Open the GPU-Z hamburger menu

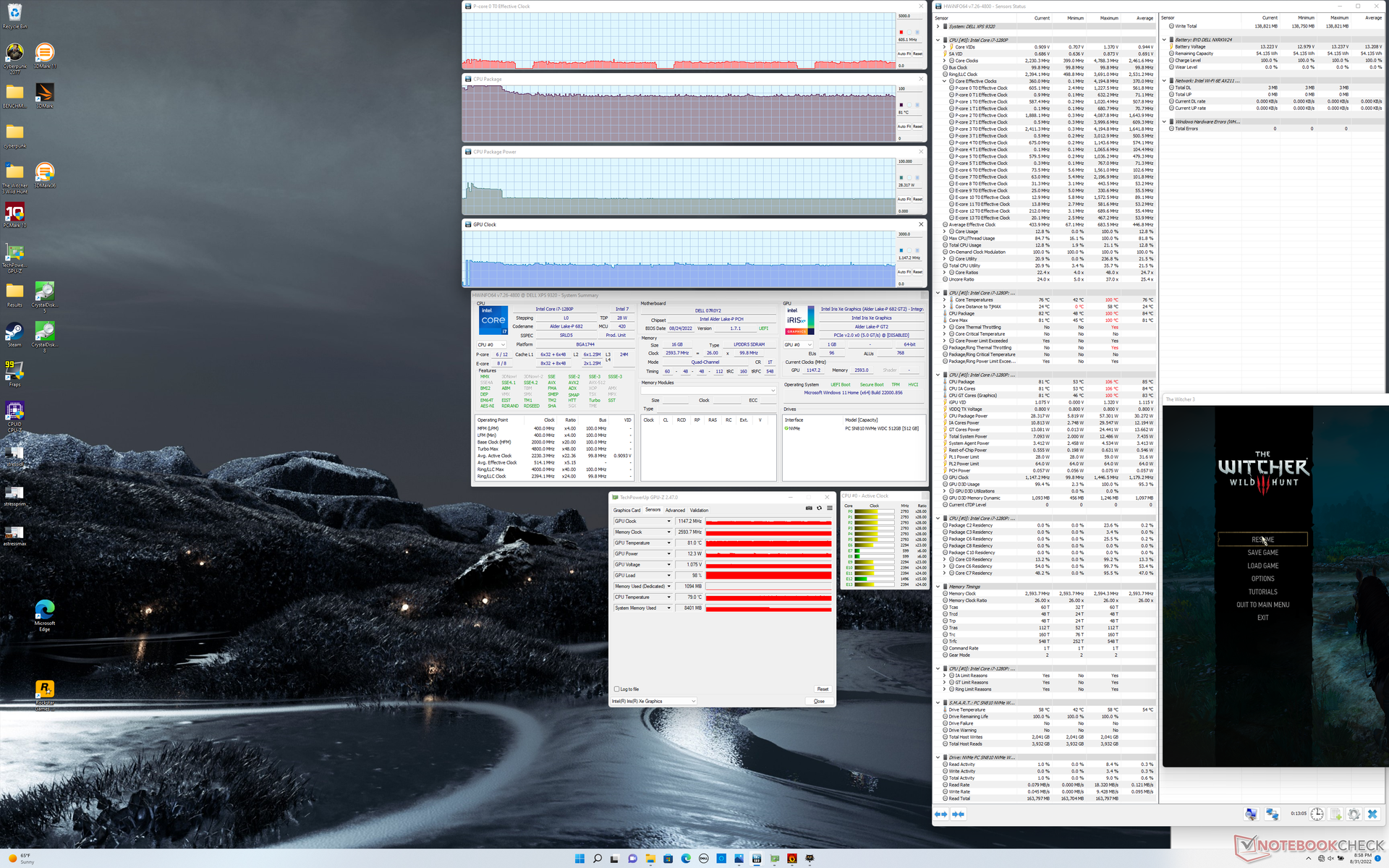pos(829,508)
